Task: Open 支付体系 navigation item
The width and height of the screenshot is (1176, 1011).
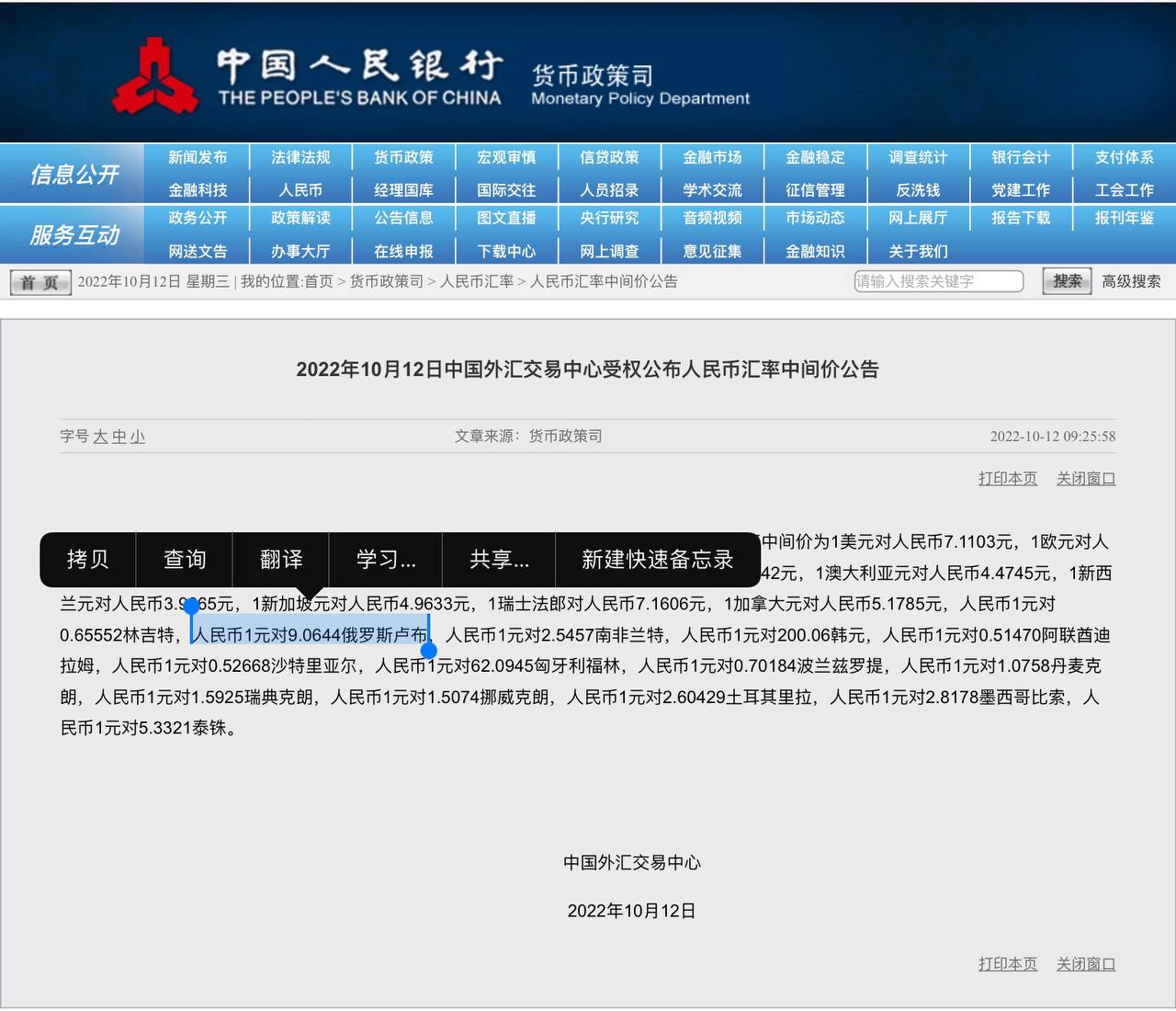Action: pos(1124,157)
